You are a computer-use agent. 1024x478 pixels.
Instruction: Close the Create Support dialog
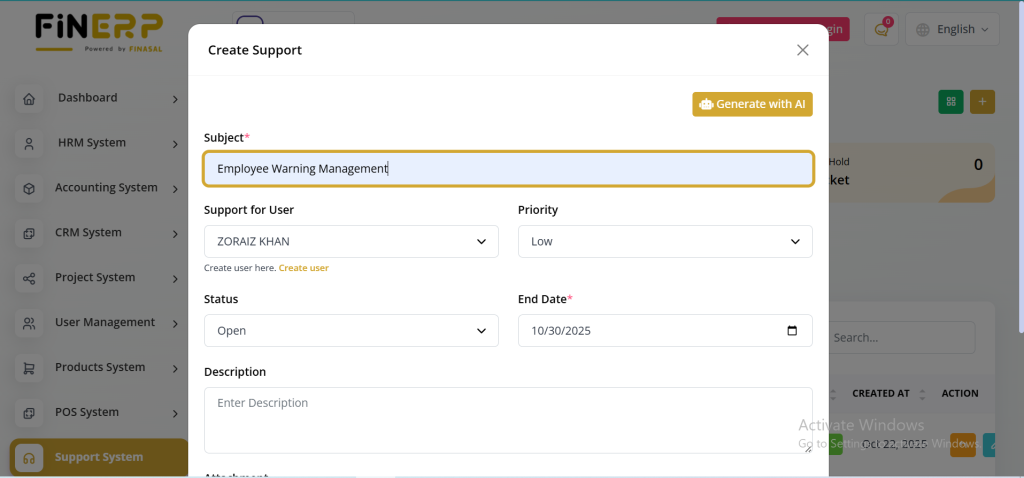point(802,50)
